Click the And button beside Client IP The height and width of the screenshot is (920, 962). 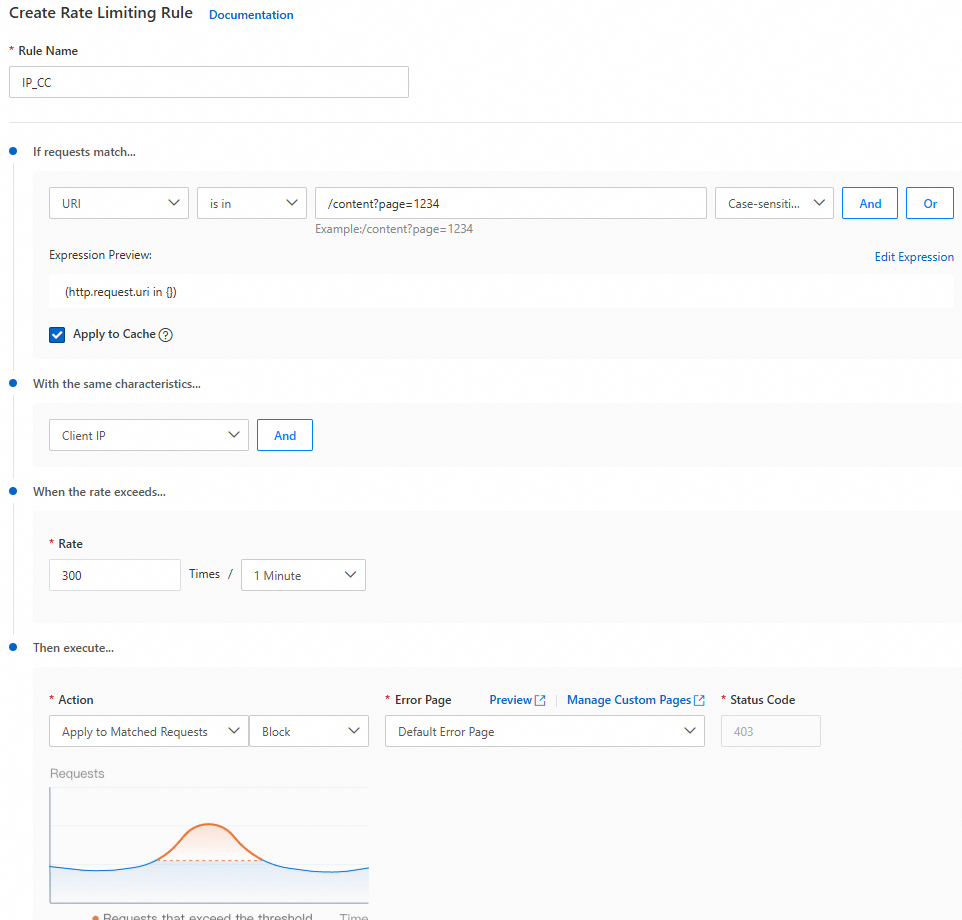pyautogui.click(x=285, y=435)
